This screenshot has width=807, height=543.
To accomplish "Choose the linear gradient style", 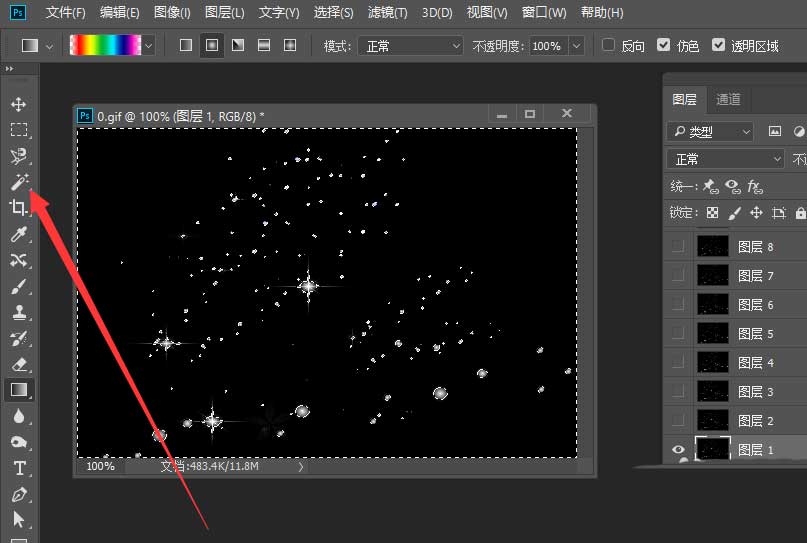I will tap(186, 45).
